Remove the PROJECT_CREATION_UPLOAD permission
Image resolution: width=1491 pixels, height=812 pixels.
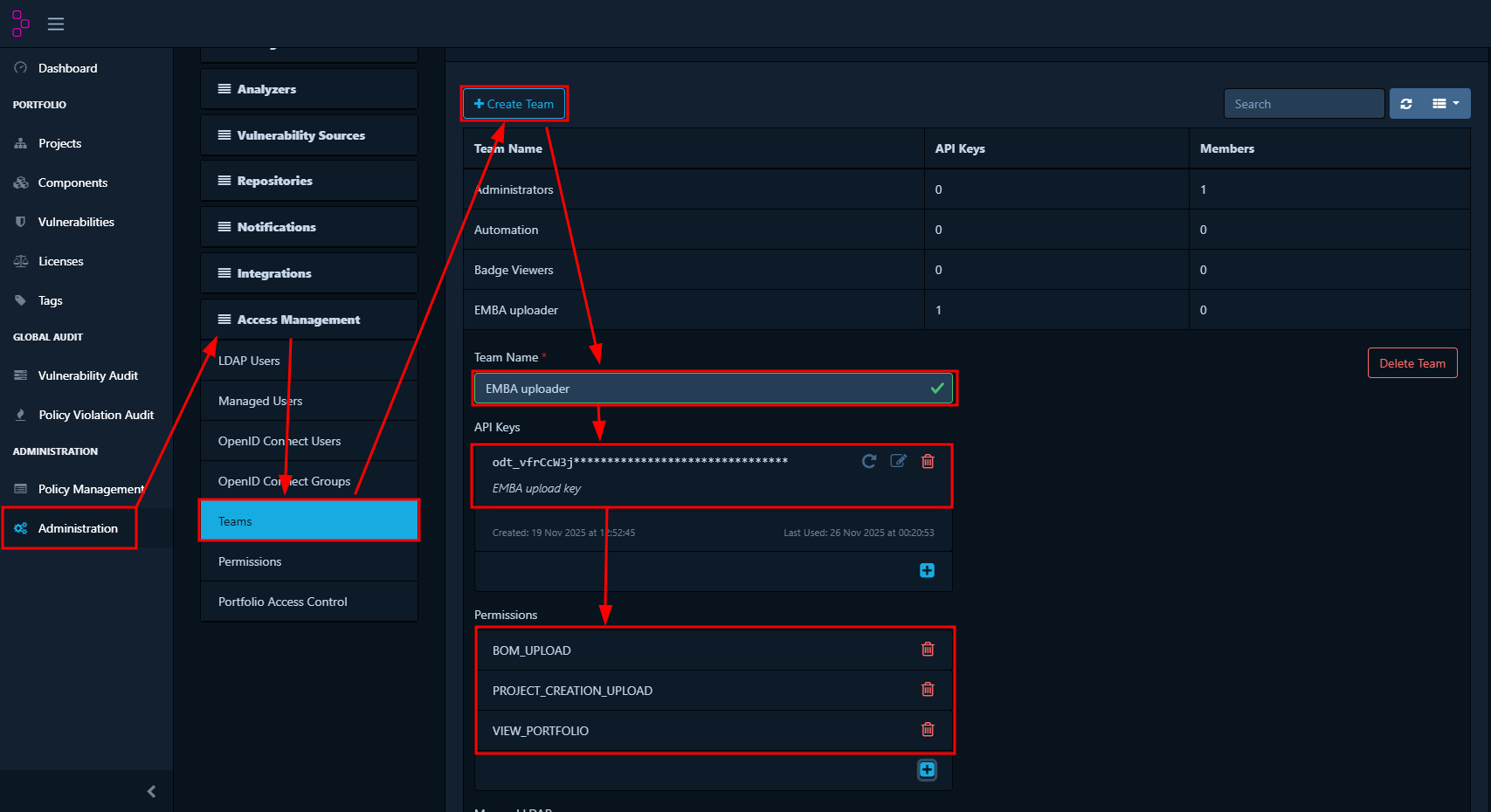pos(928,690)
